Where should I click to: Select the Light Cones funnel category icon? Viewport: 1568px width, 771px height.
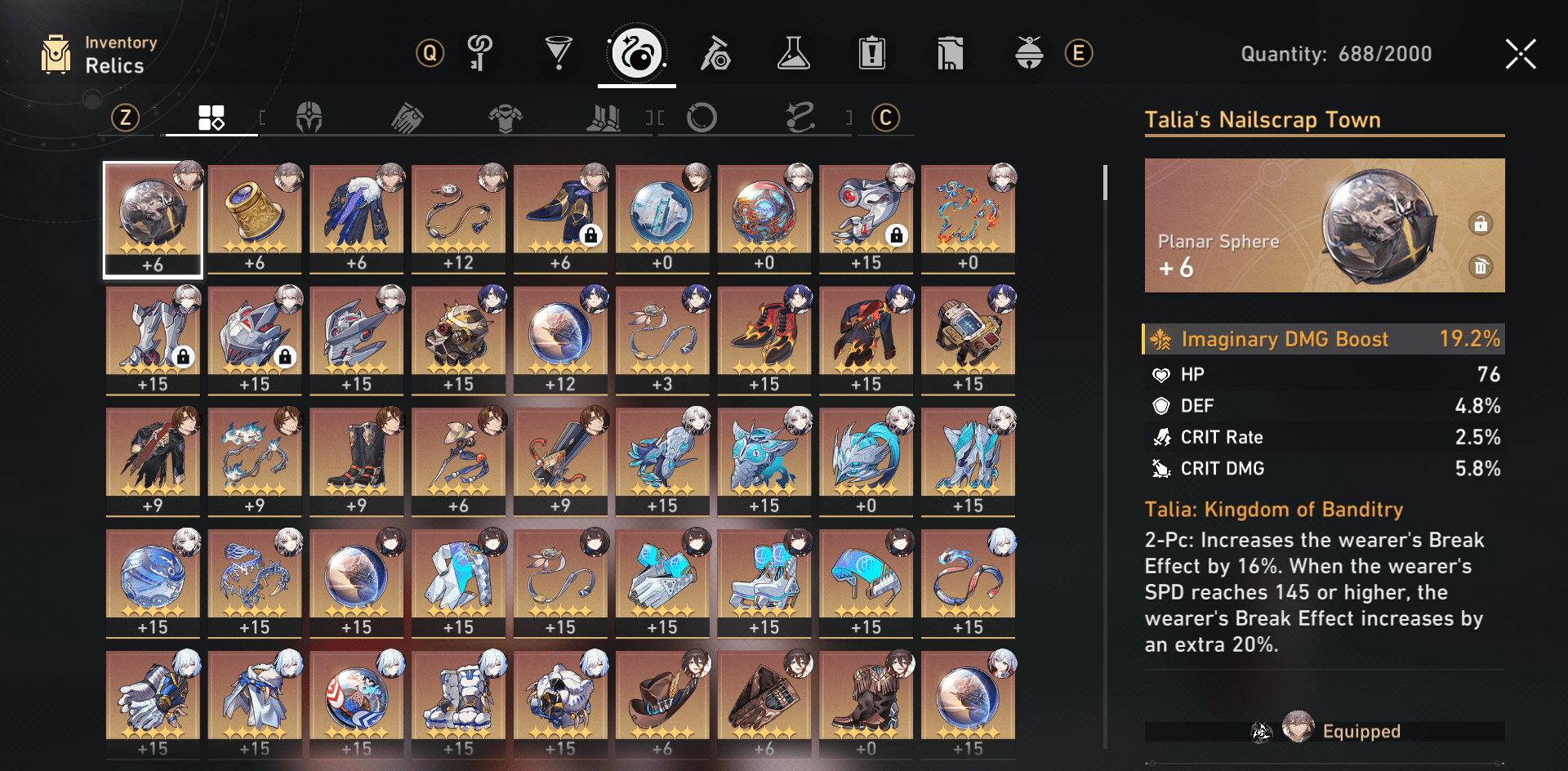[x=559, y=53]
